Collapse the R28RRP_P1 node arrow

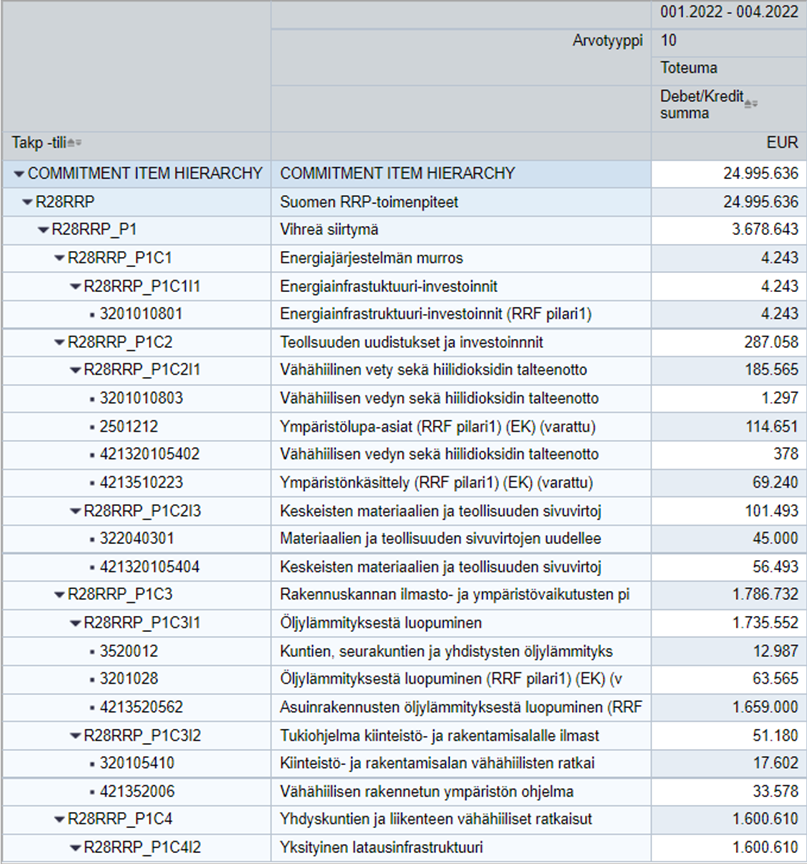(43, 230)
